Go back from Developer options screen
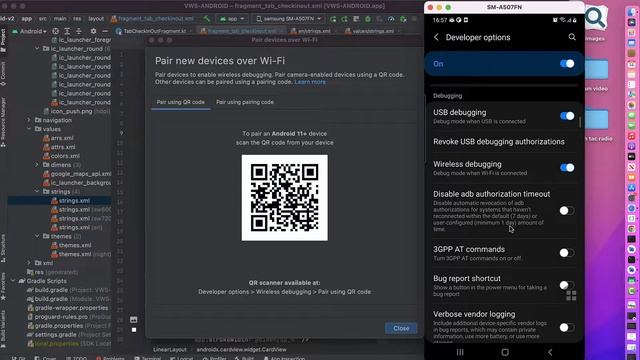Viewport: 640px width, 360px height. tap(436, 37)
